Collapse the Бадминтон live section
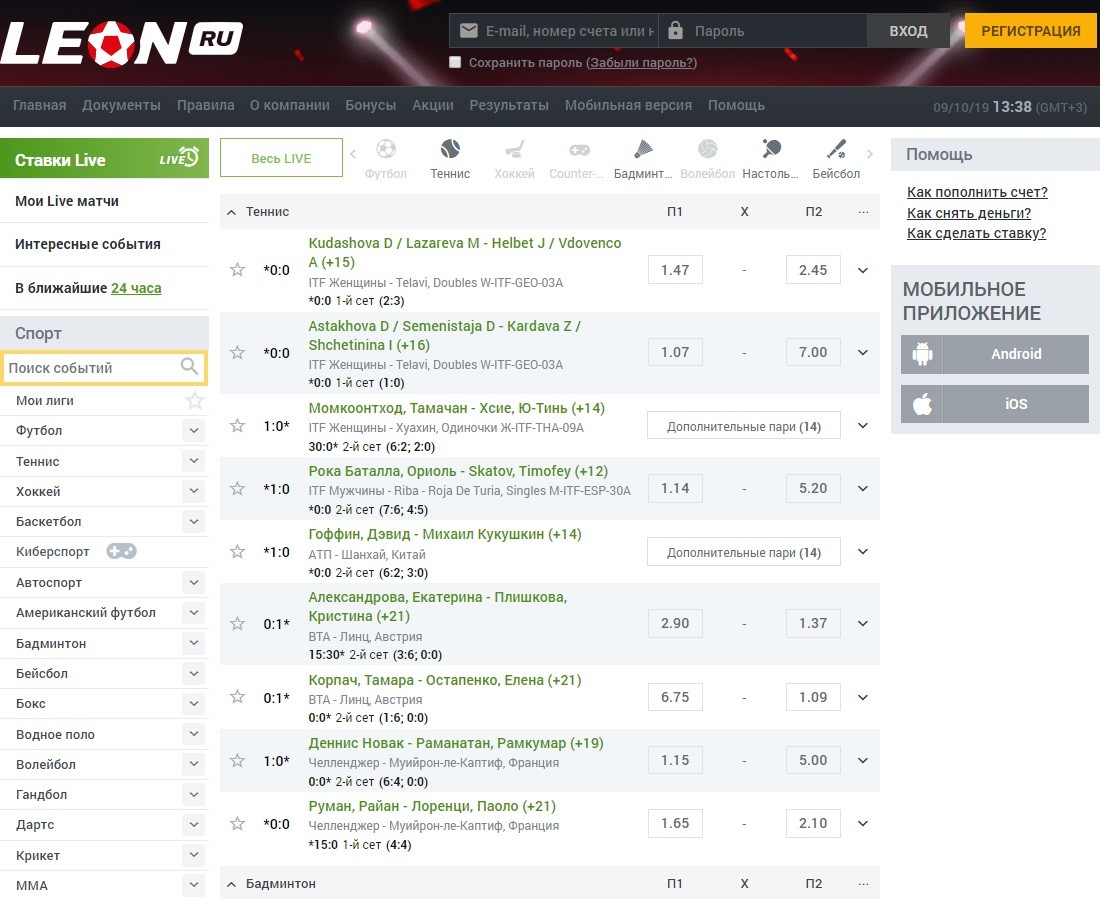Viewport: 1100px width, 899px height. (232, 884)
